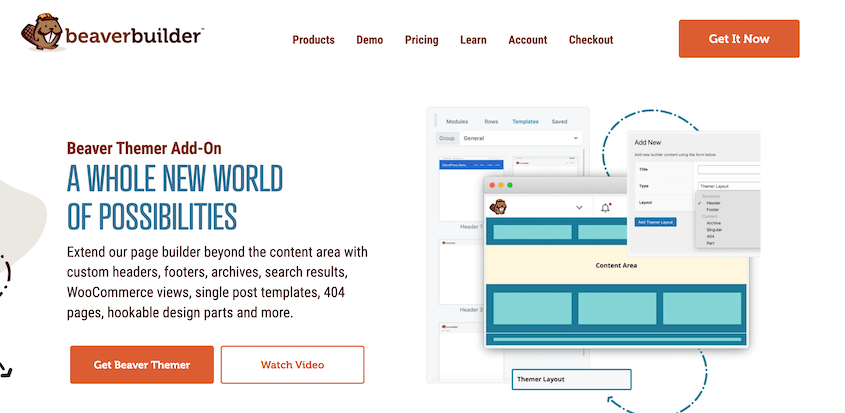Viewport: 845px width, 413px height.
Task: Open the Type dropdown showing Themer Layout
Action: pyautogui.click(x=729, y=186)
